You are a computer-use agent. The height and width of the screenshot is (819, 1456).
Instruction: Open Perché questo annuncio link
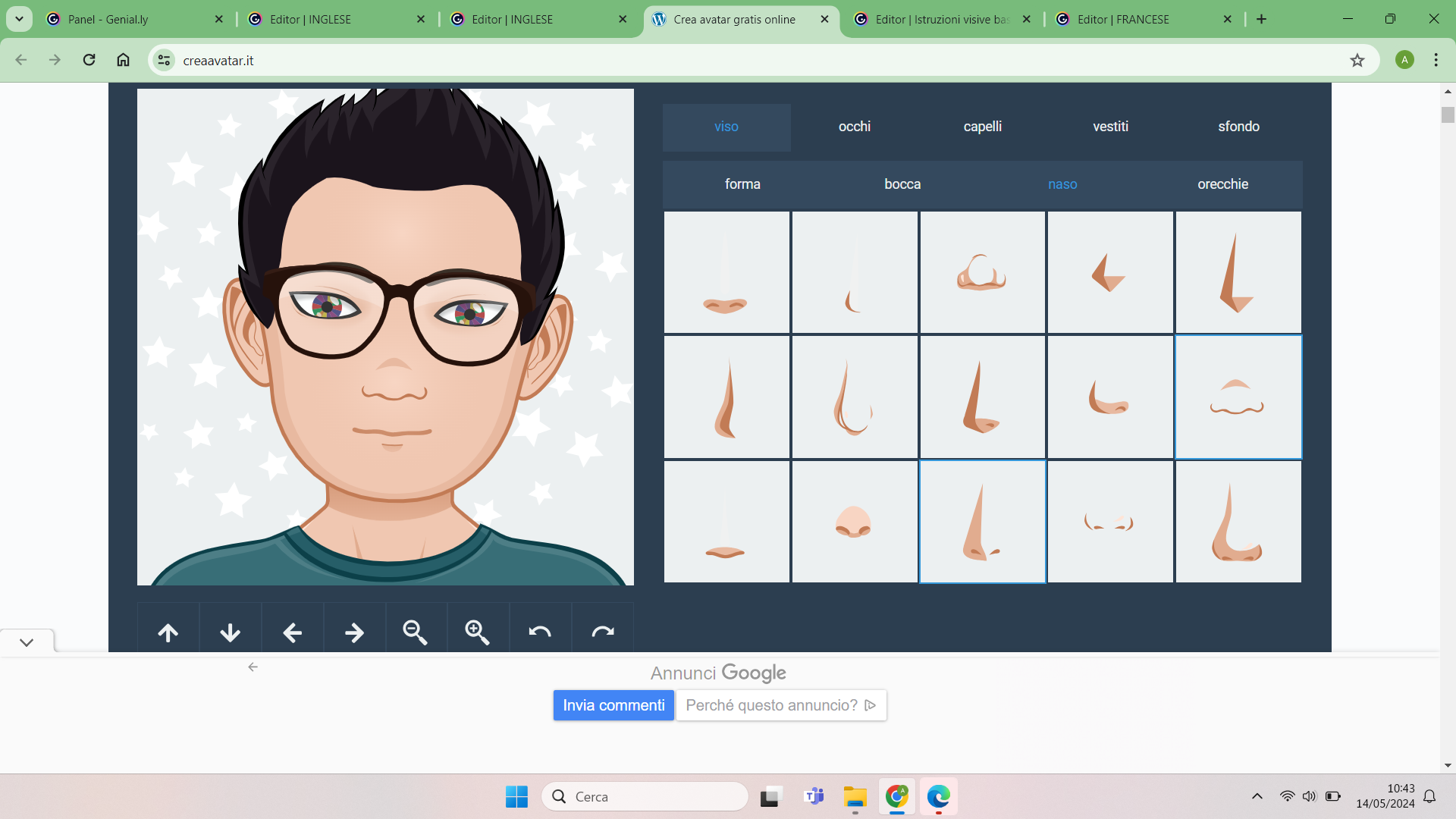[780, 705]
